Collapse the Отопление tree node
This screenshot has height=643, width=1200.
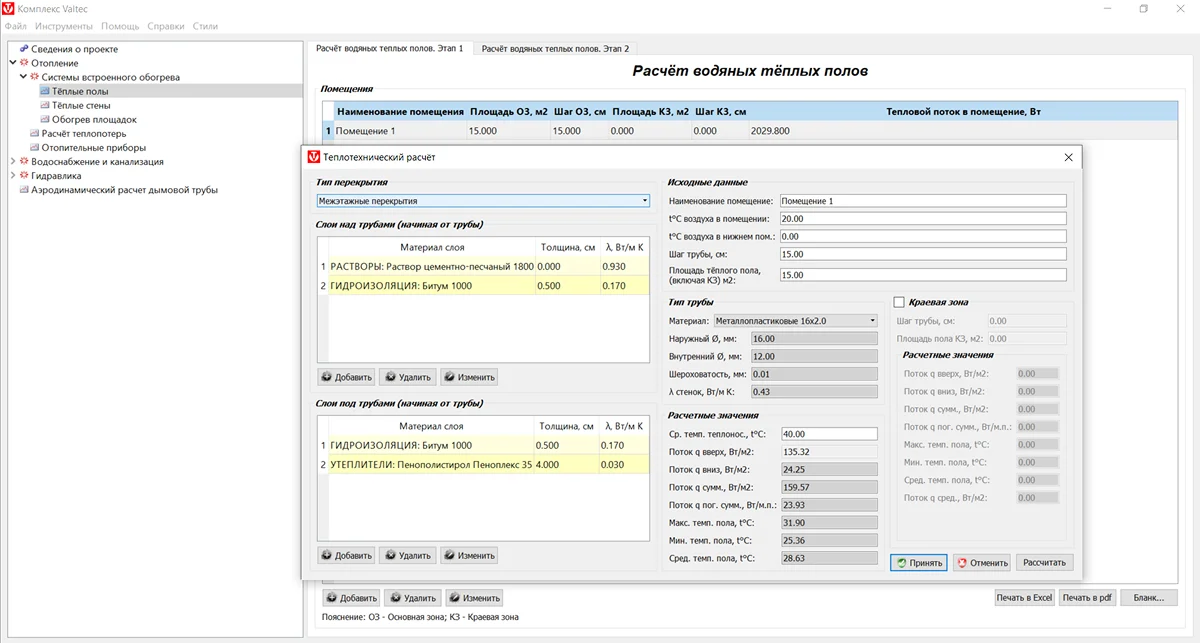[13, 63]
